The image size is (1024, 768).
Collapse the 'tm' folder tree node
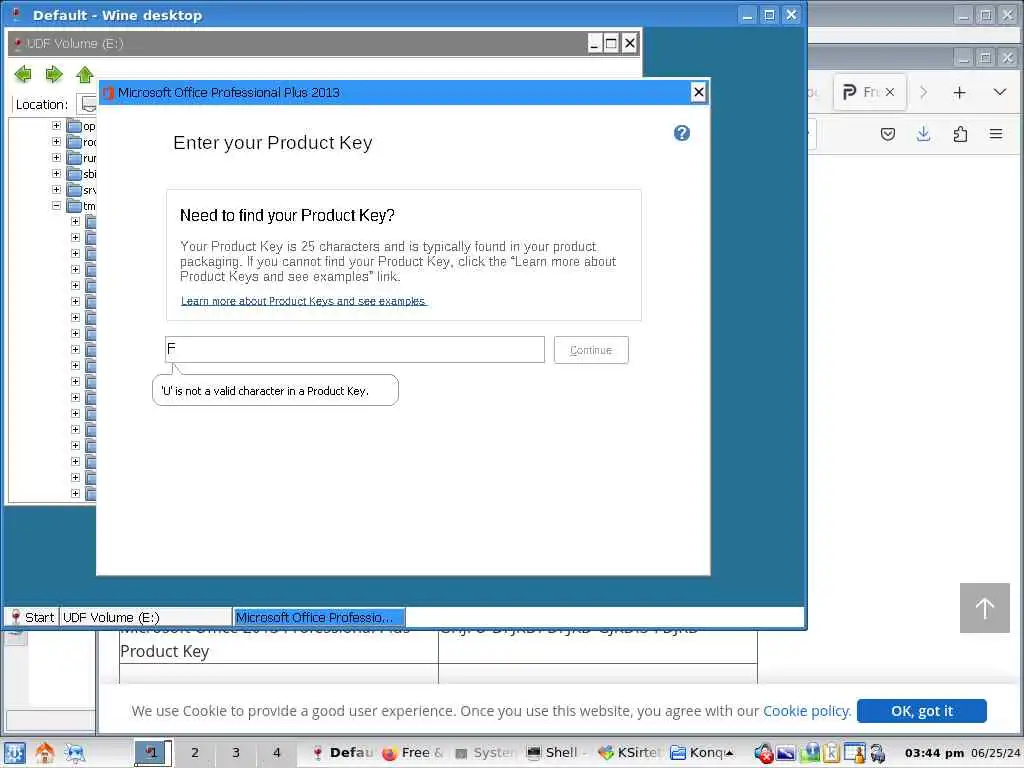tap(56, 206)
